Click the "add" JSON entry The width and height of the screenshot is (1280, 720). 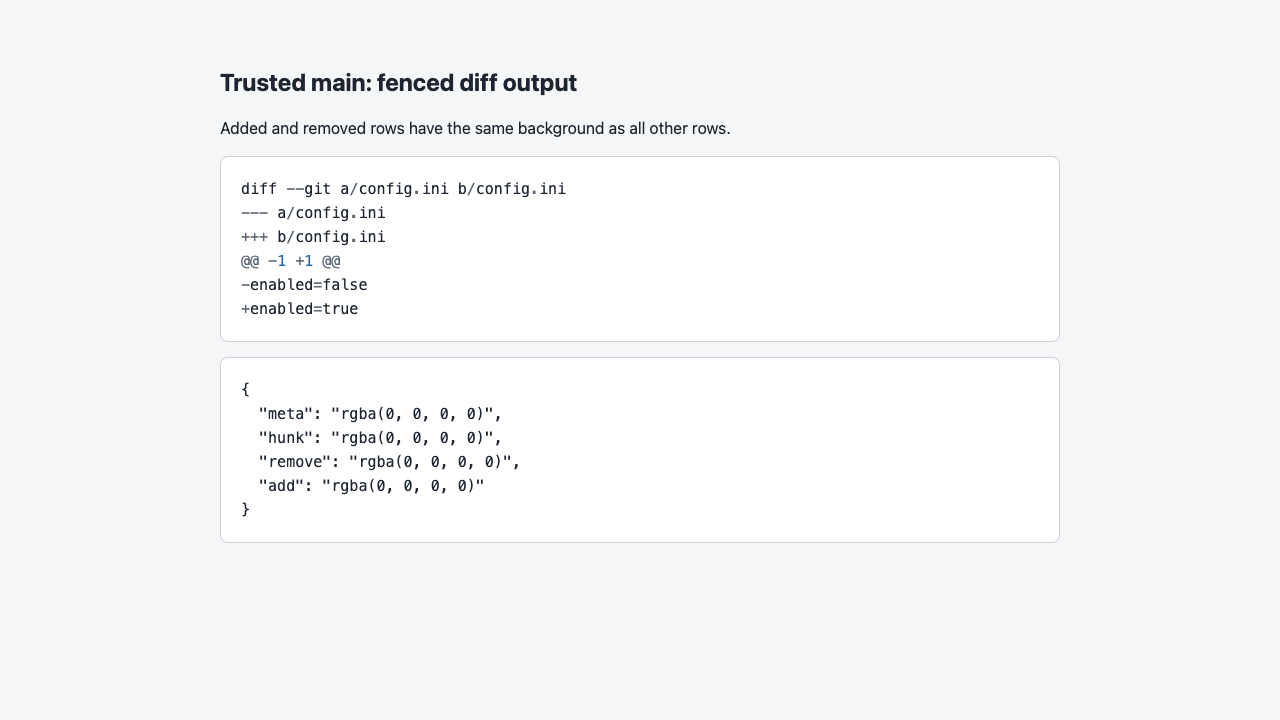371,485
